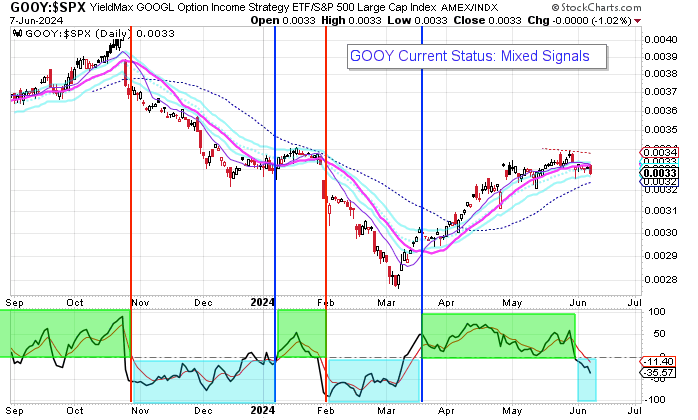Click the GOOY Current Status annotation box
This screenshot has width=698, height=420.
pyautogui.click(x=476, y=57)
